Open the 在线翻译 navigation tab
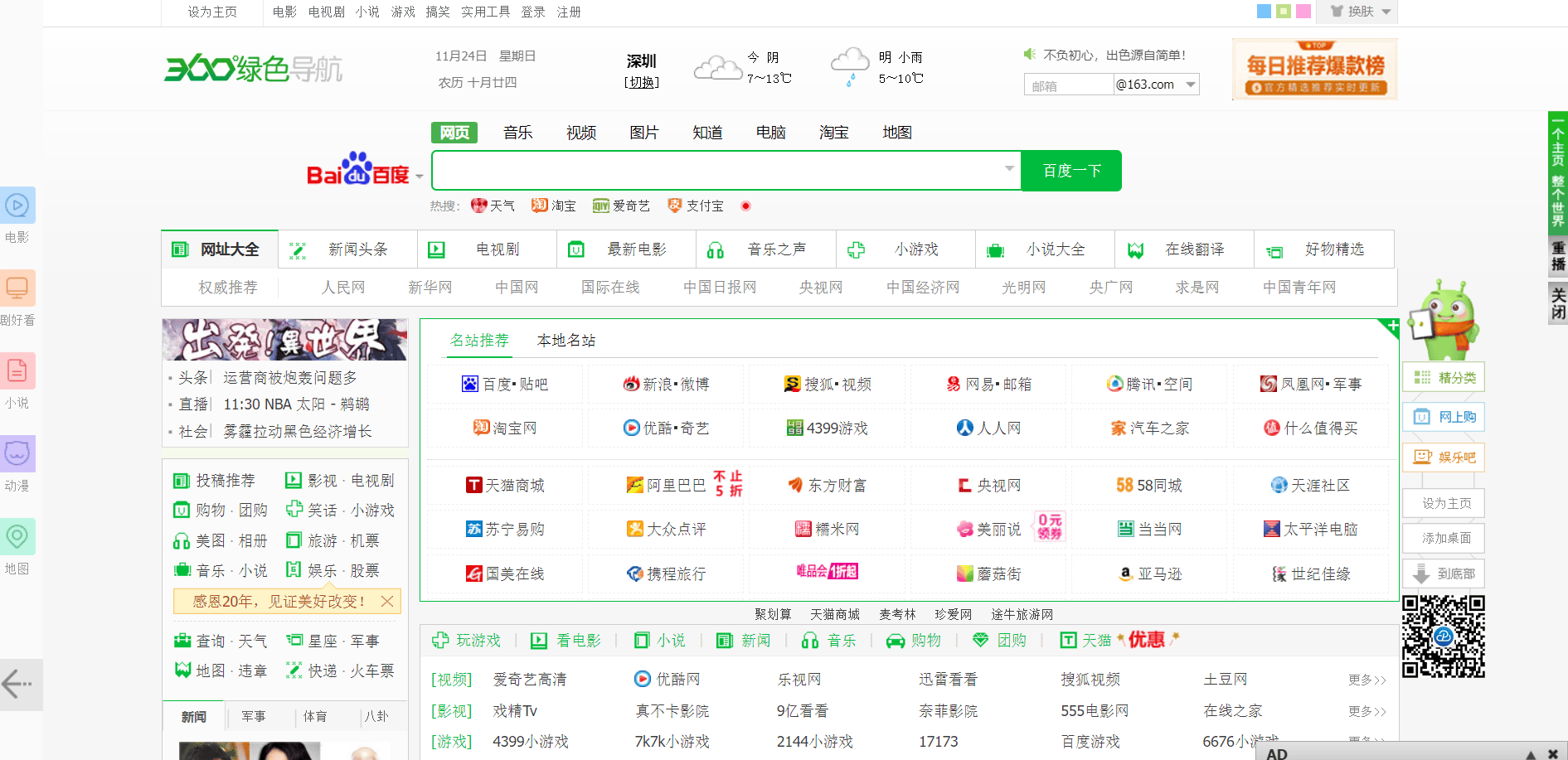The width and height of the screenshot is (1568, 760). tap(1183, 249)
